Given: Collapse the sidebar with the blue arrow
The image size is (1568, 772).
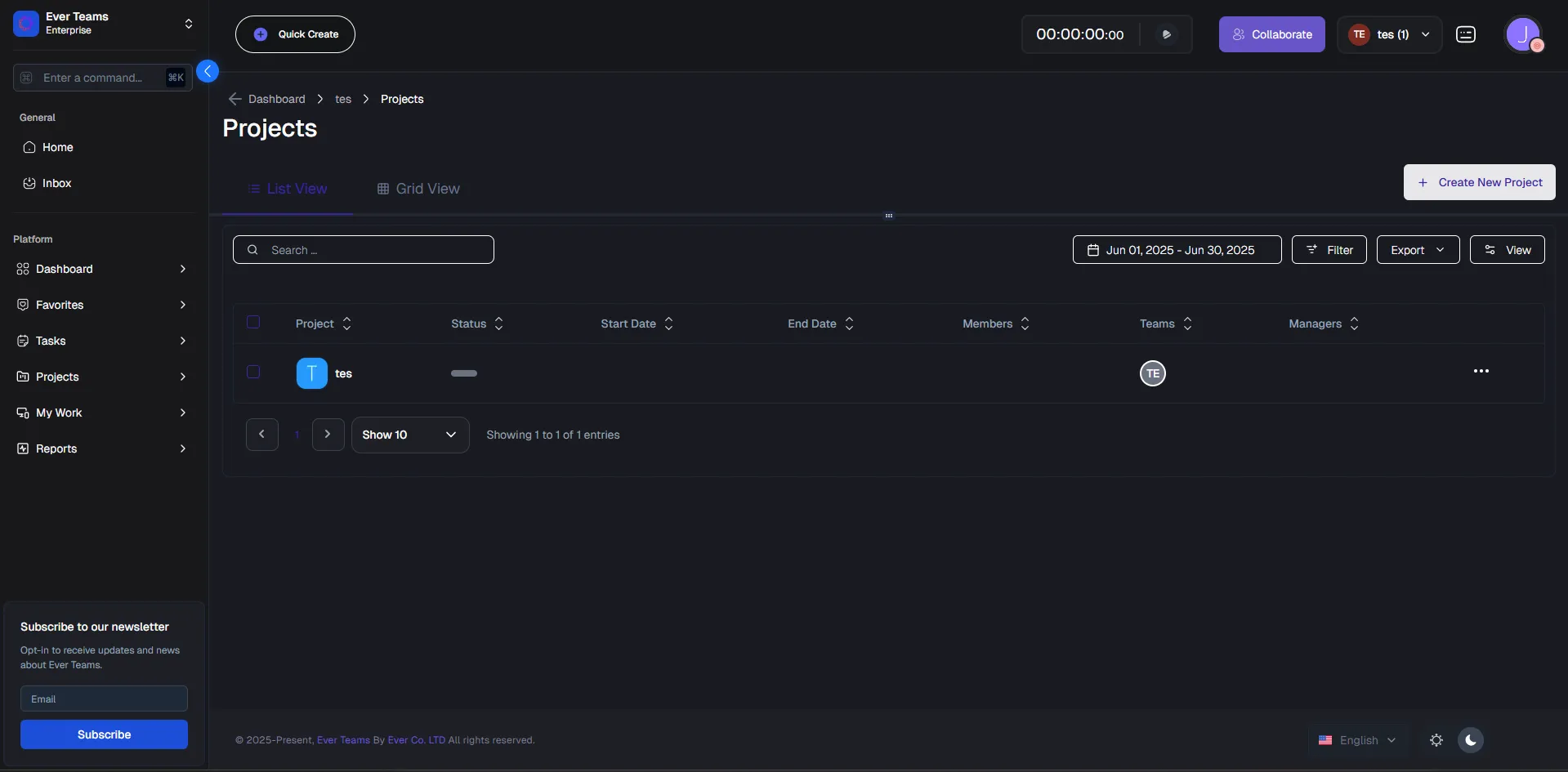Looking at the screenshot, I should pos(208,72).
